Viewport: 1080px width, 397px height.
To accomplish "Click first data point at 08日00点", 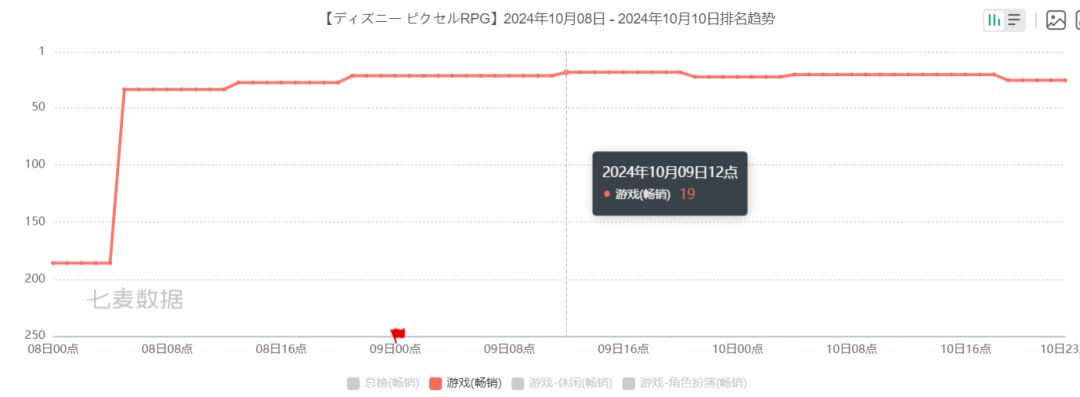I will 53,263.
